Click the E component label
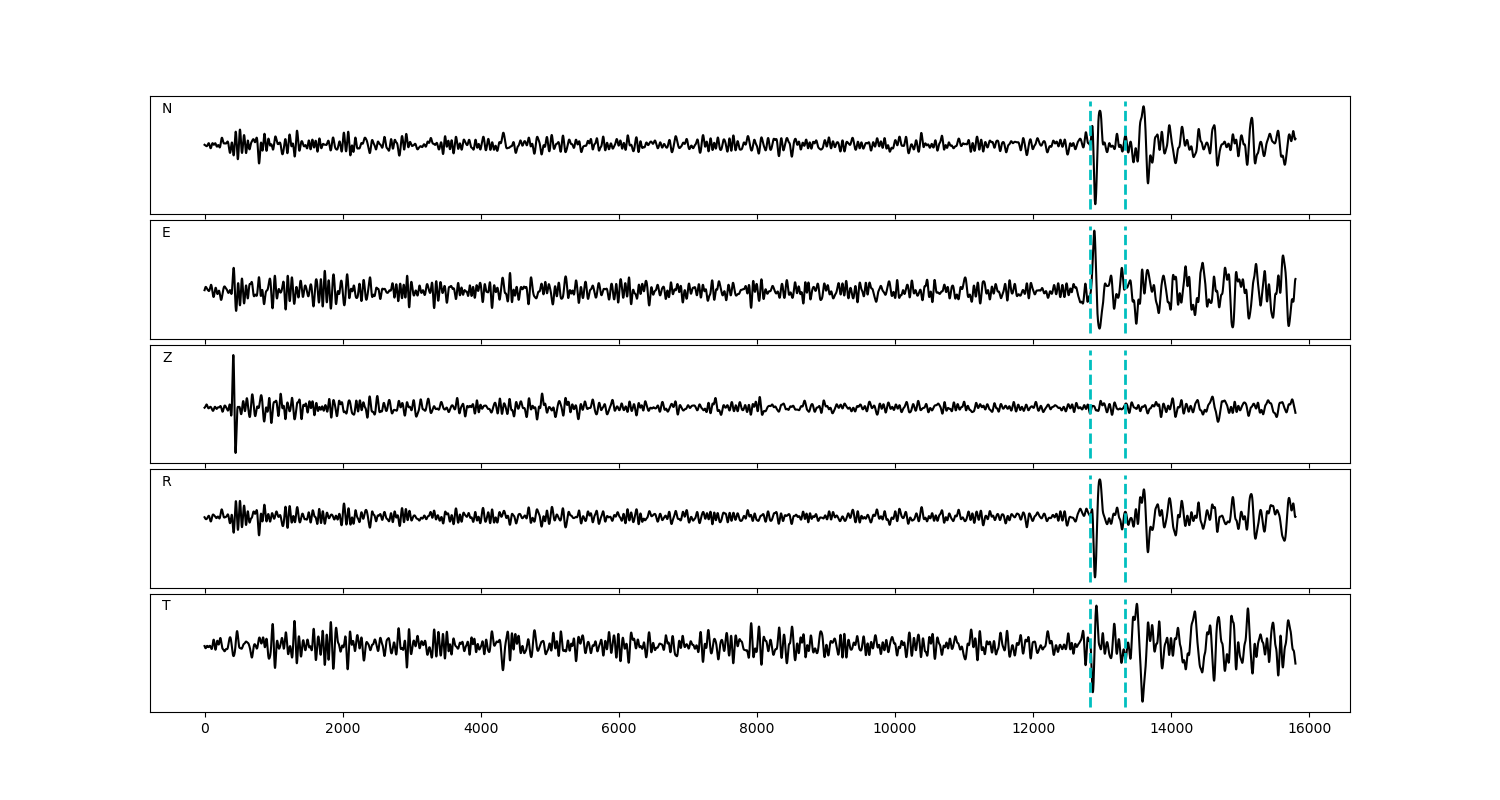1500x800 pixels. (x=166, y=233)
